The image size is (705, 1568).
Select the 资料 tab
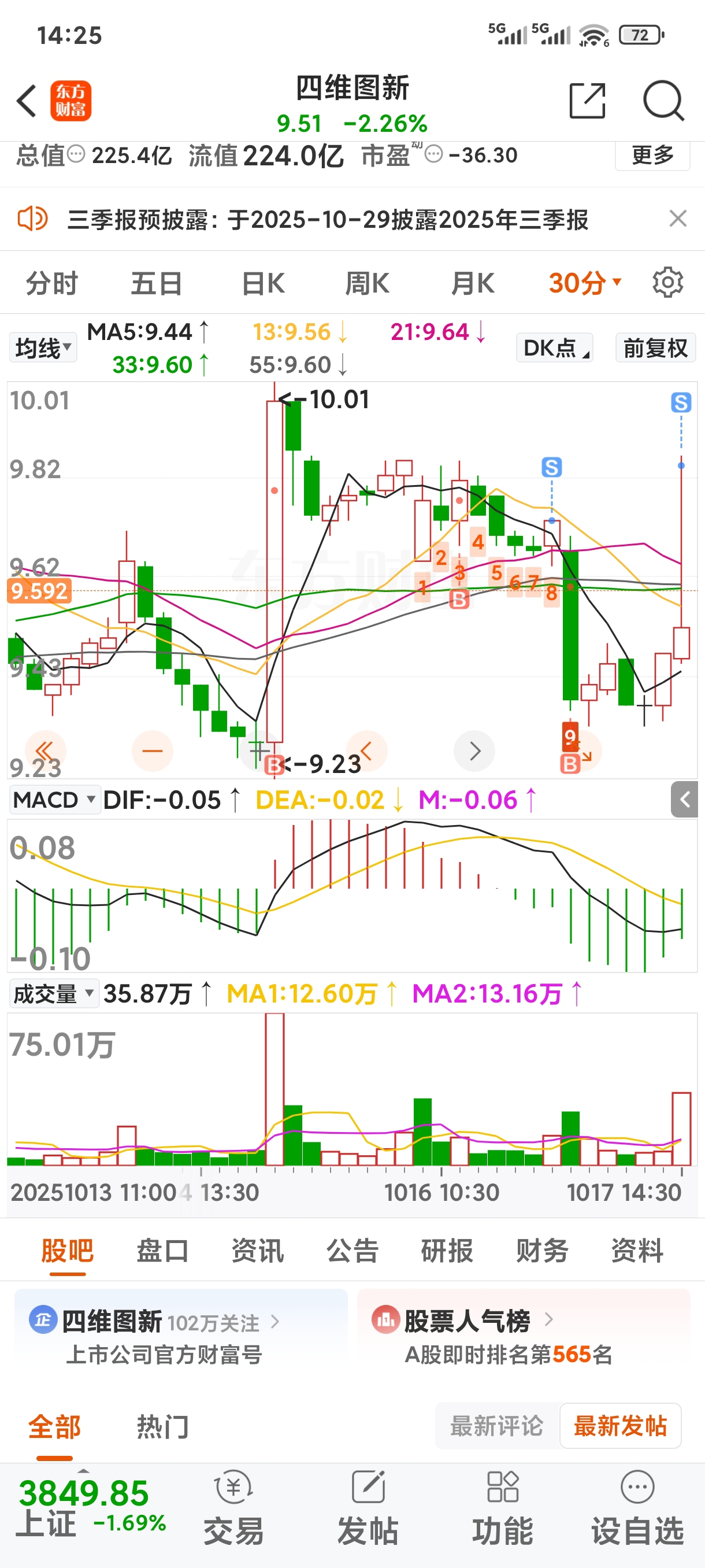pos(637,1250)
